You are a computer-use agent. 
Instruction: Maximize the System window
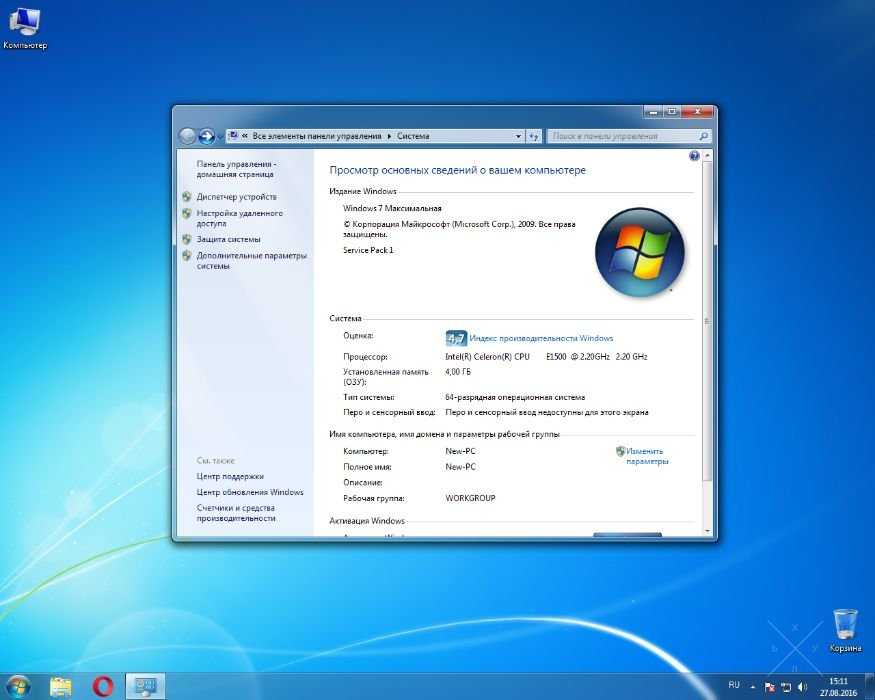tap(671, 112)
